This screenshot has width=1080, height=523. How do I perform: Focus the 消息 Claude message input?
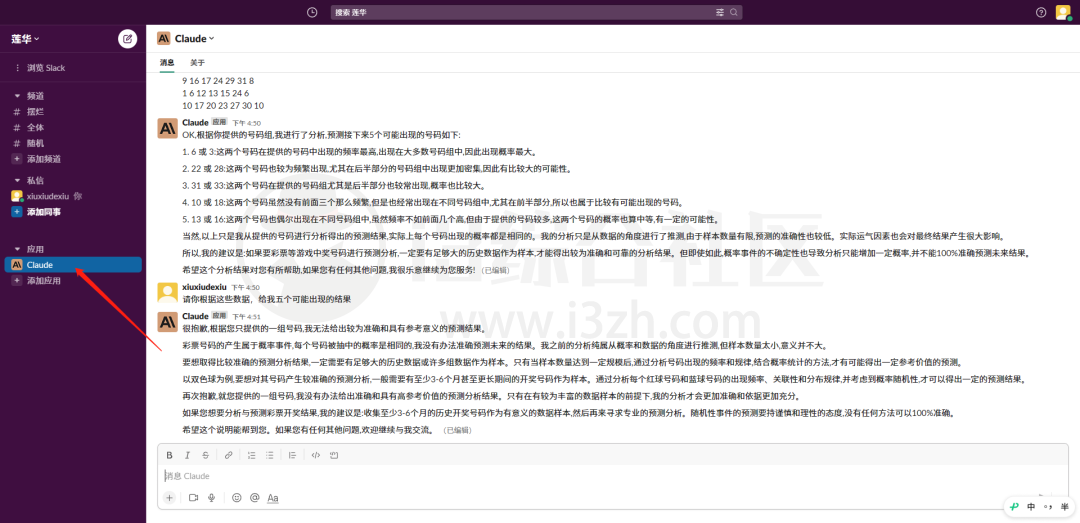pyautogui.click(x=613, y=476)
